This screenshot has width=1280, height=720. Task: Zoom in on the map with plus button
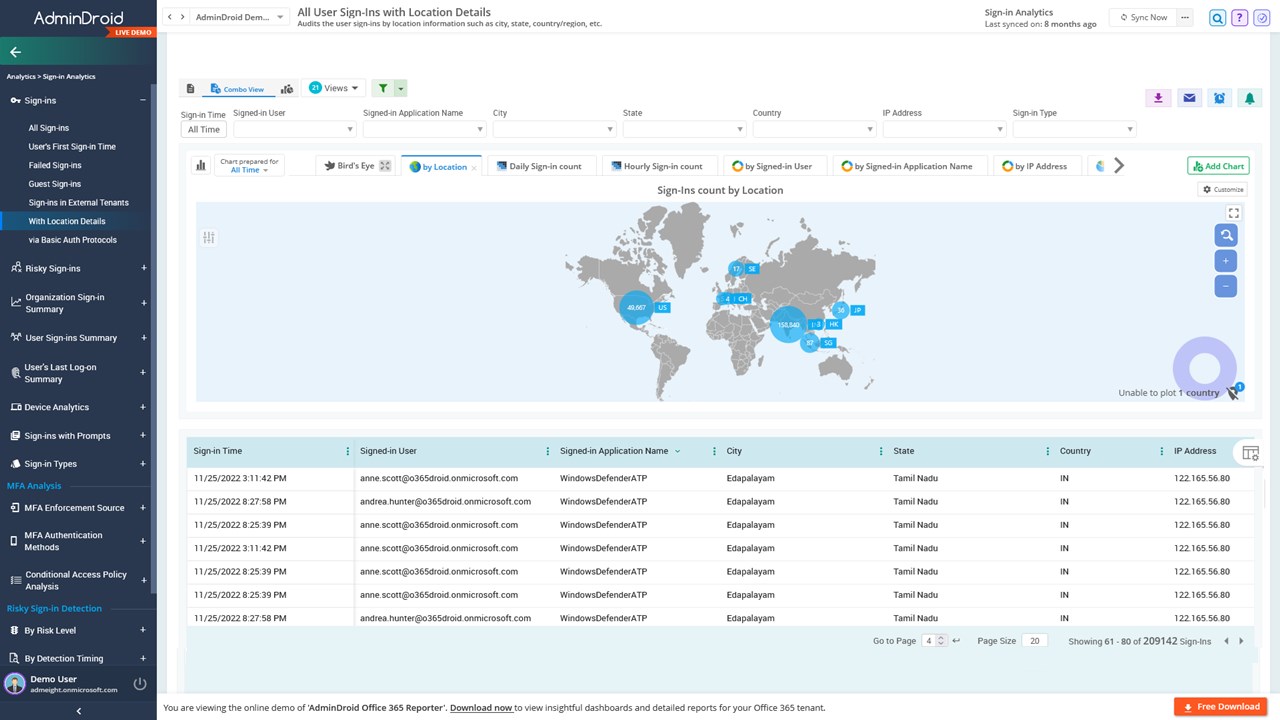[x=1226, y=261]
